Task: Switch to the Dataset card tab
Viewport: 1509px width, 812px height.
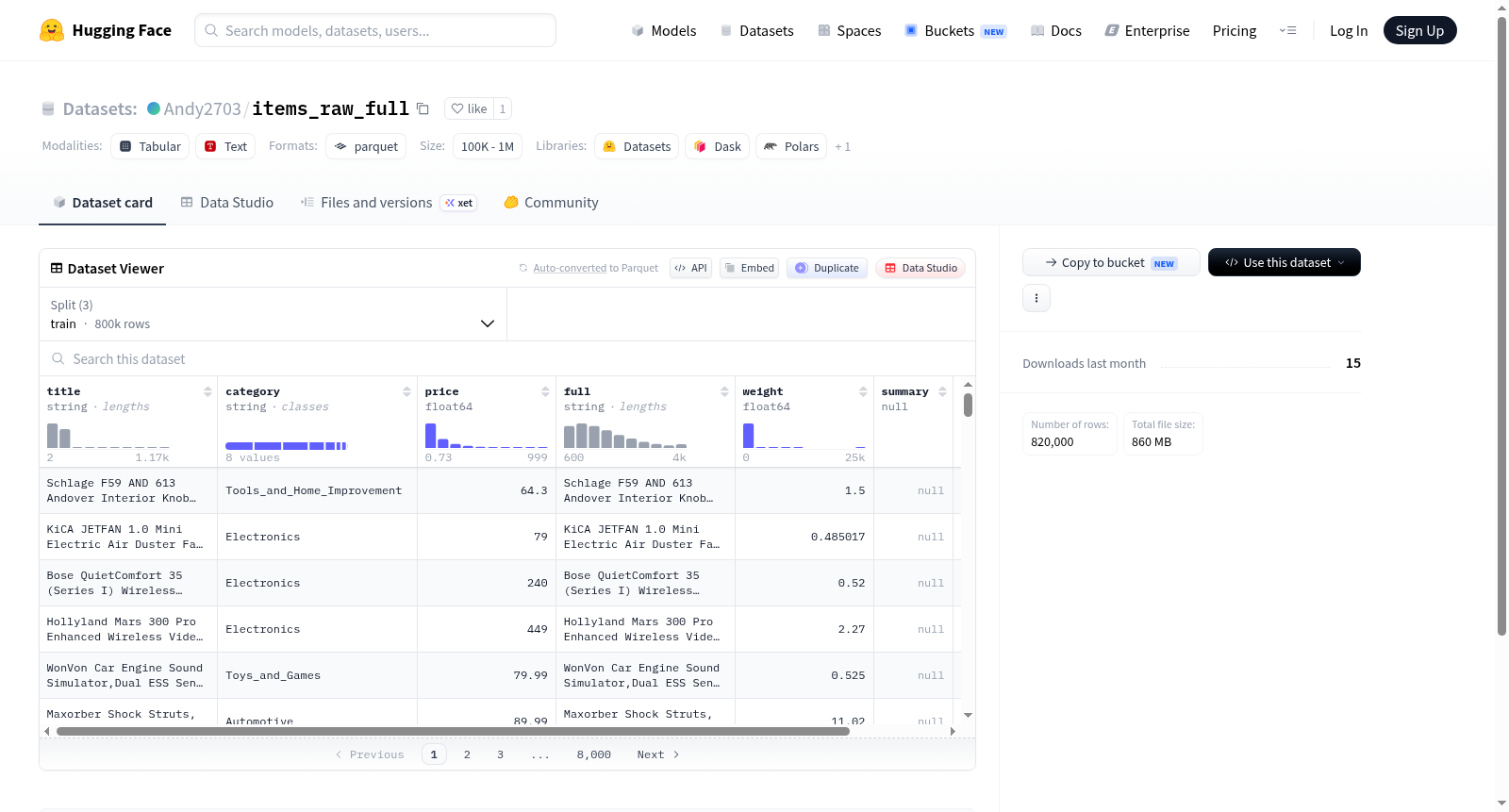Action: [x=102, y=203]
